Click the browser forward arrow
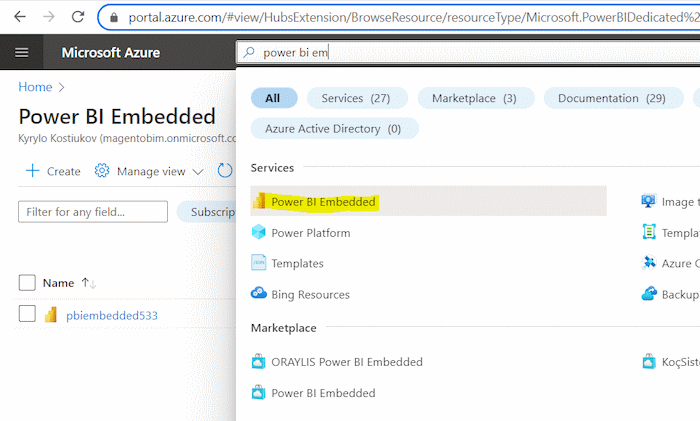 49,17
